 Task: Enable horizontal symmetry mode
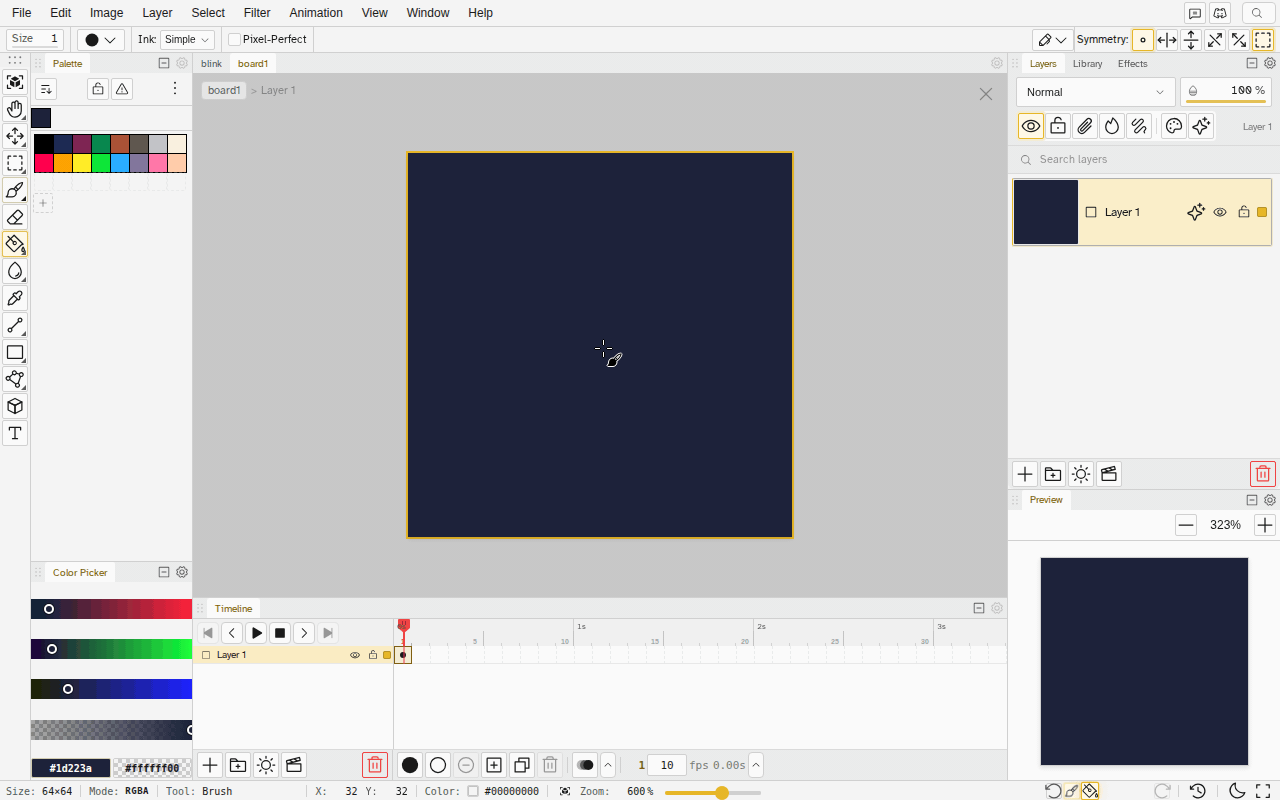[x=1167, y=40]
